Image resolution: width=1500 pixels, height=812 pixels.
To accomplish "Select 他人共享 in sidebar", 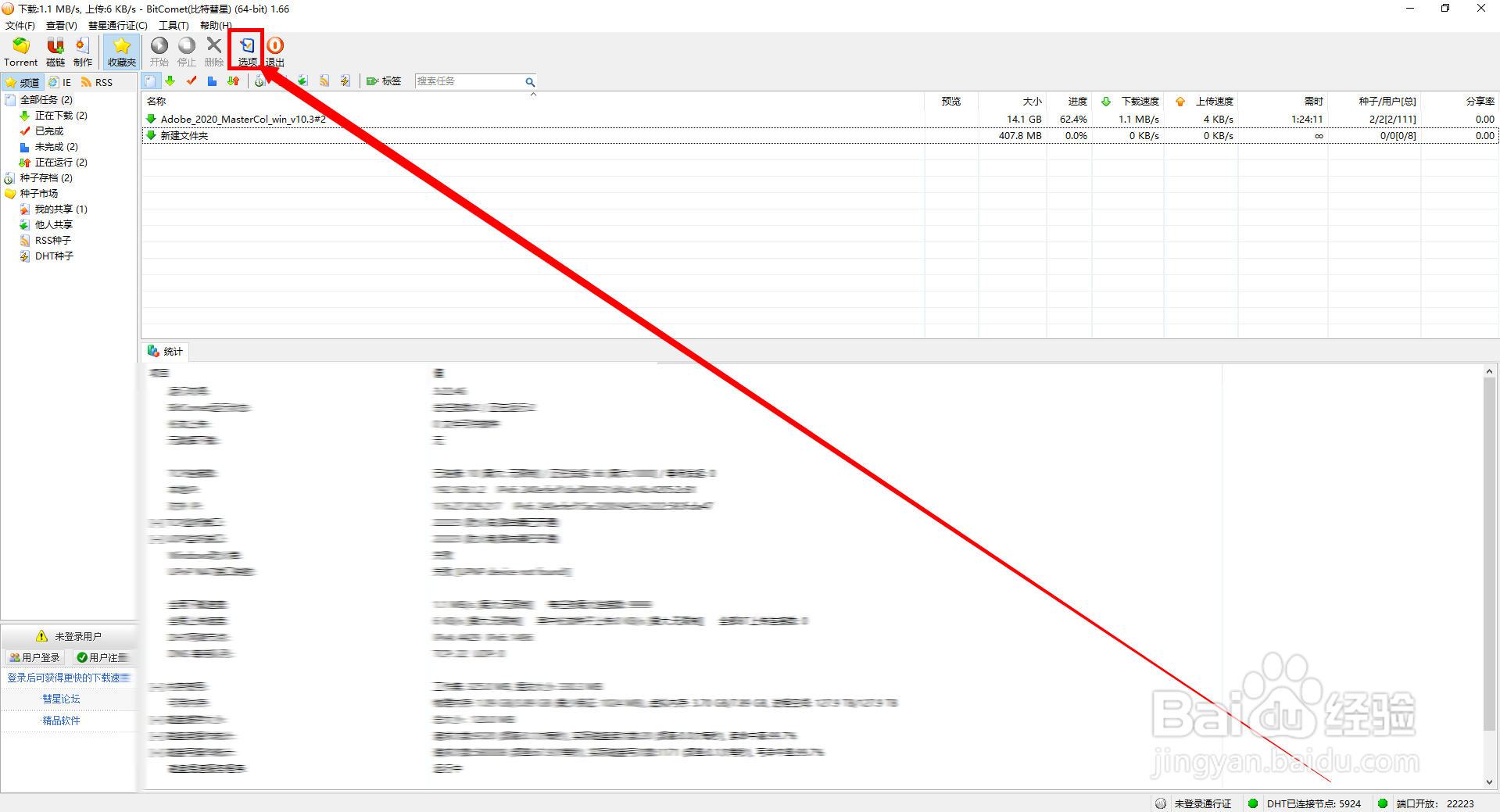I will (54, 225).
